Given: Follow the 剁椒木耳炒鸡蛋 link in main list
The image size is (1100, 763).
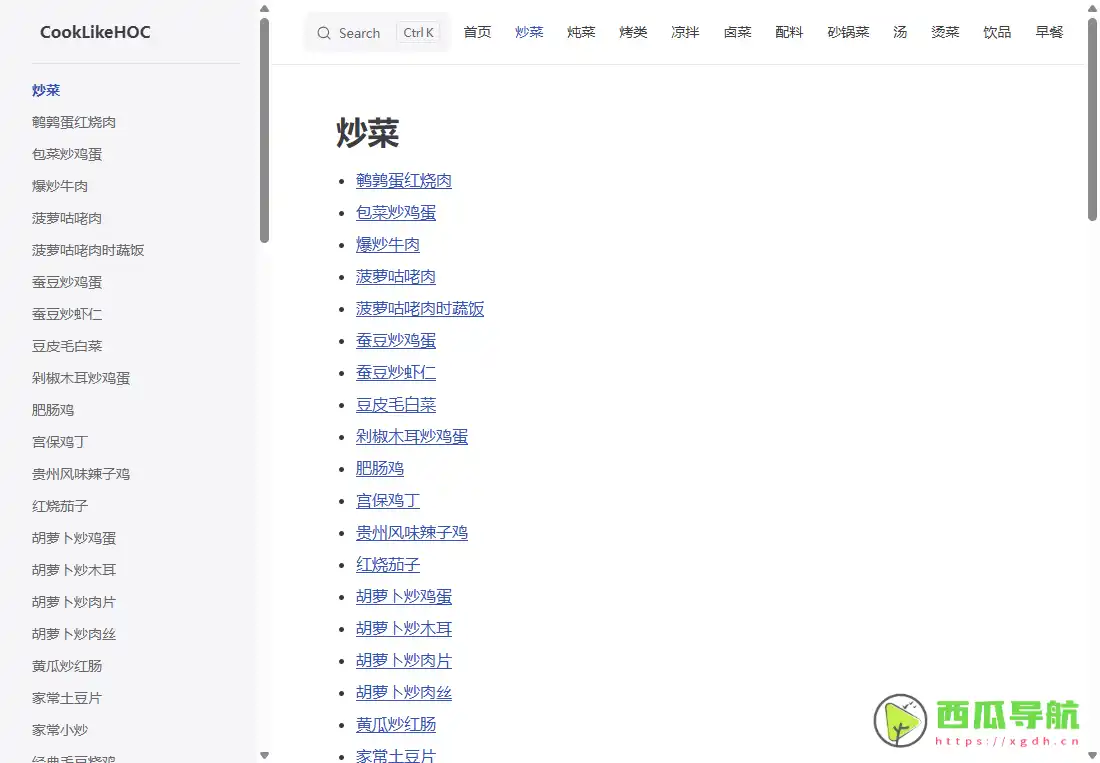Looking at the screenshot, I should coord(412,437).
